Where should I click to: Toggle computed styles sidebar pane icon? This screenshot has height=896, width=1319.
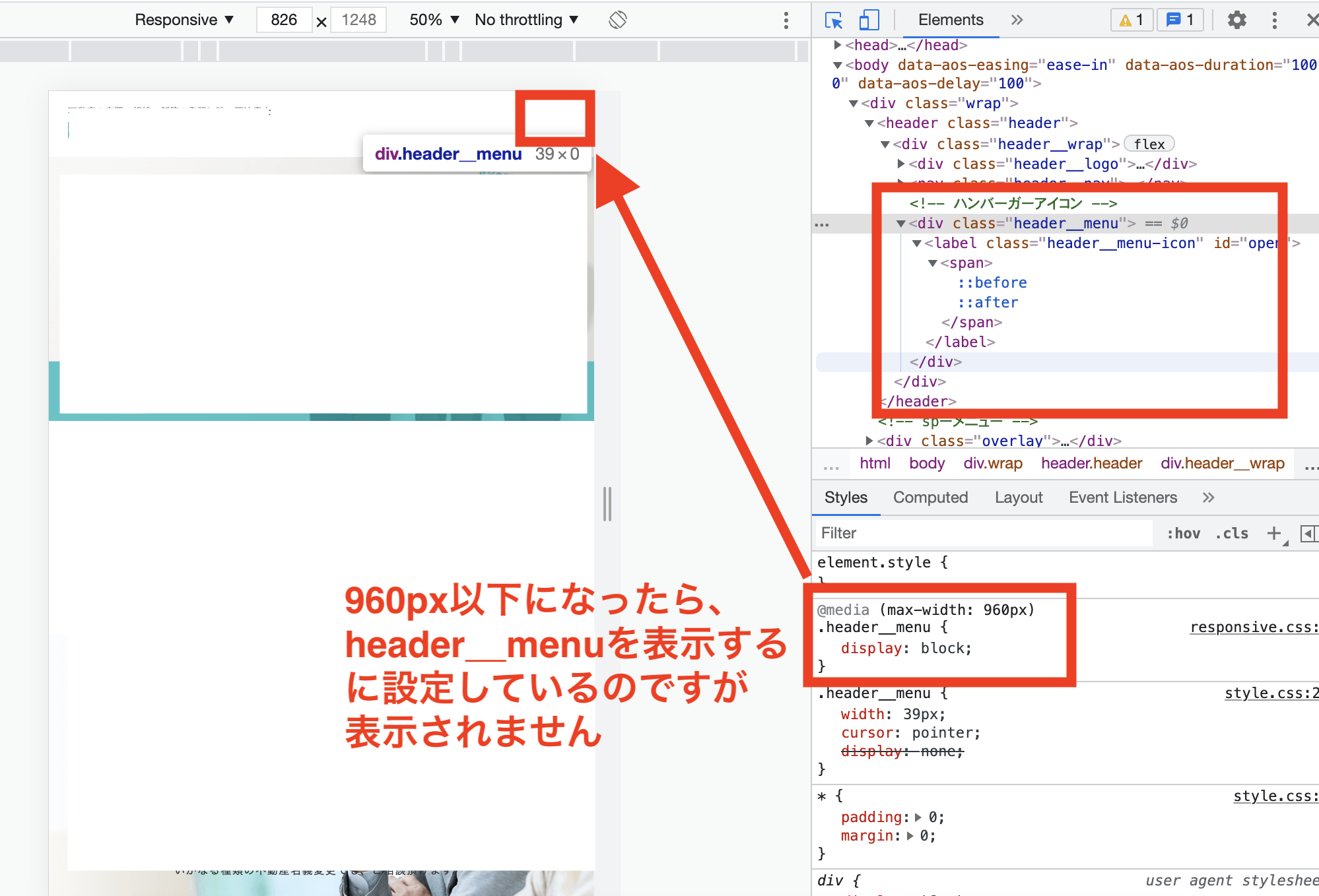click(x=1308, y=533)
